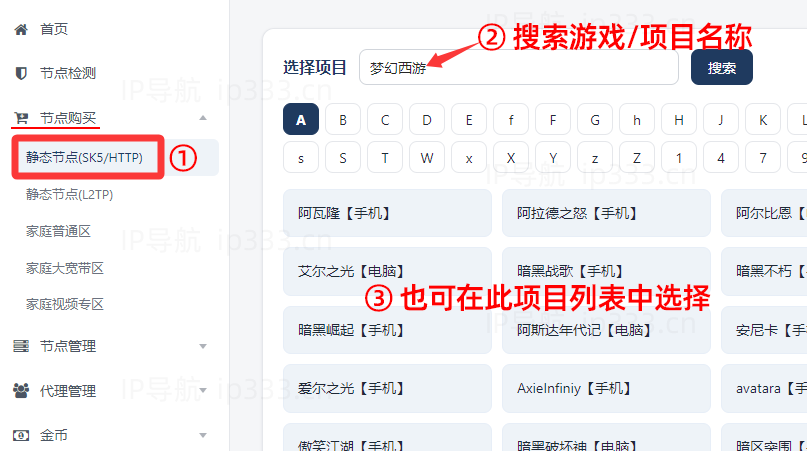The width and height of the screenshot is (807, 451).
Task: Choose project 爱尔之光【手机】
Action: click(388, 388)
